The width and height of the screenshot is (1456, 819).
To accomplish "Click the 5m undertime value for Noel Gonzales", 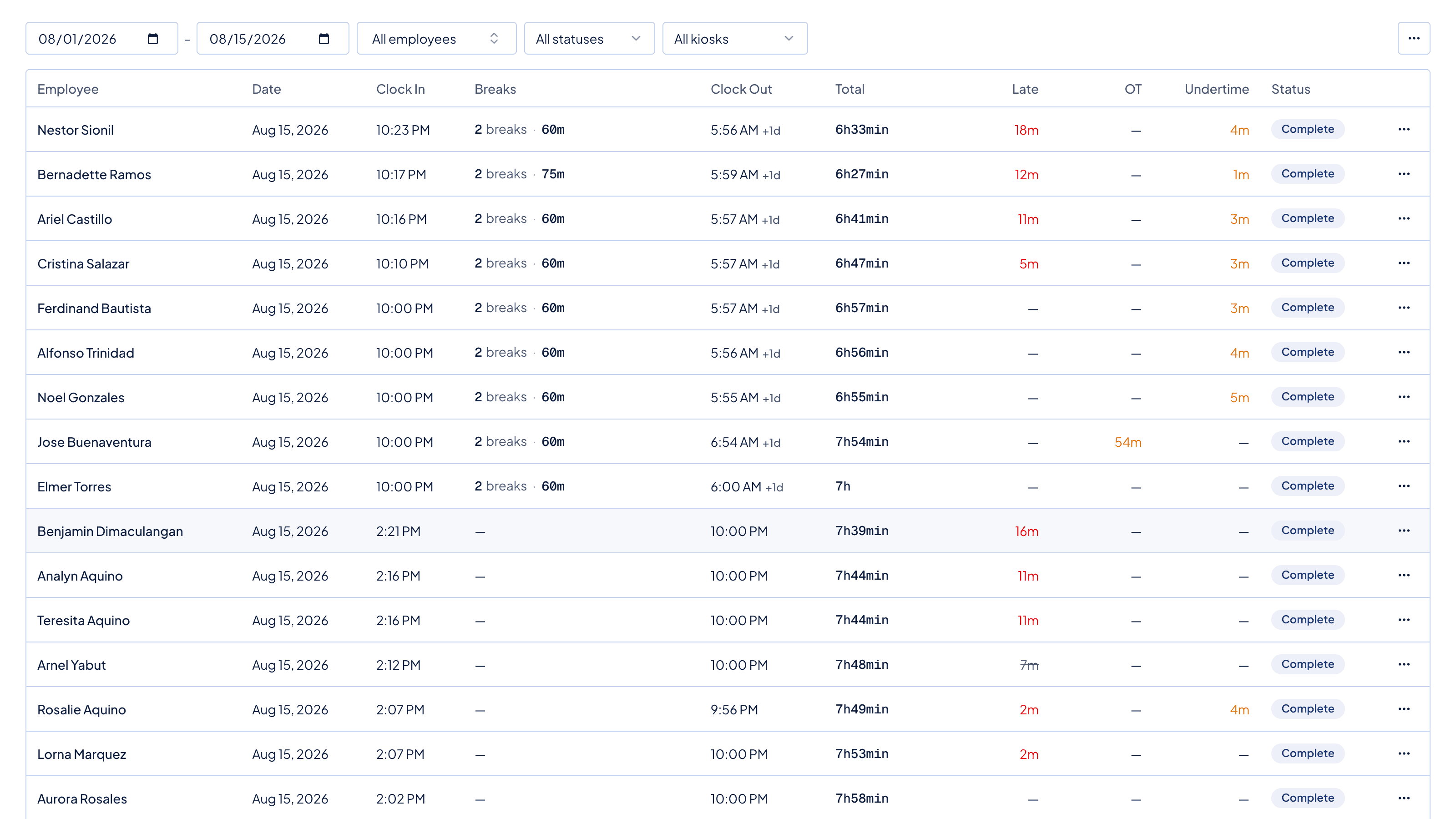I will pos(1239,397).
